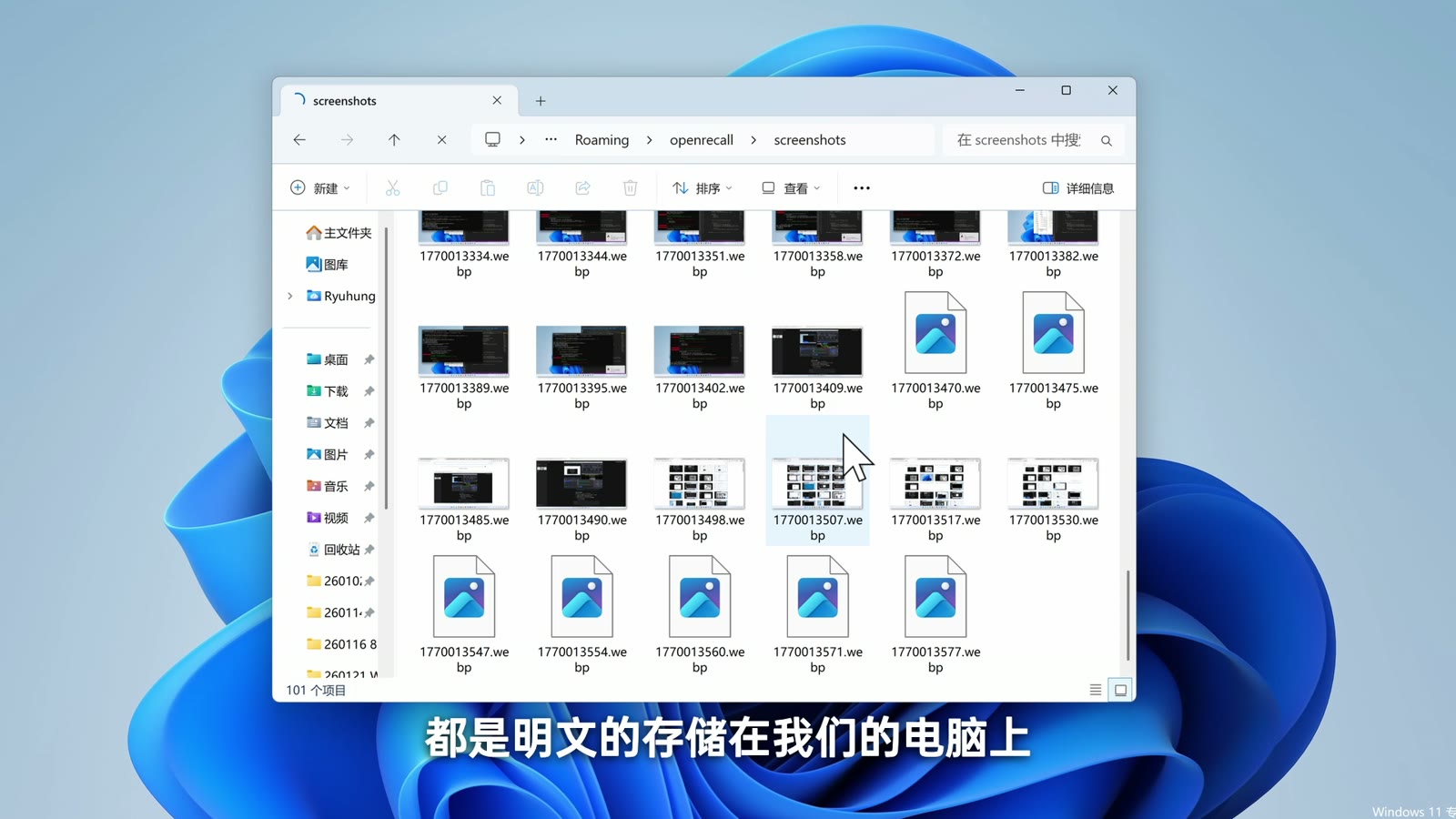Select file icon 1770013475.webp
1456x819 pixels.
pos(1053,333)
